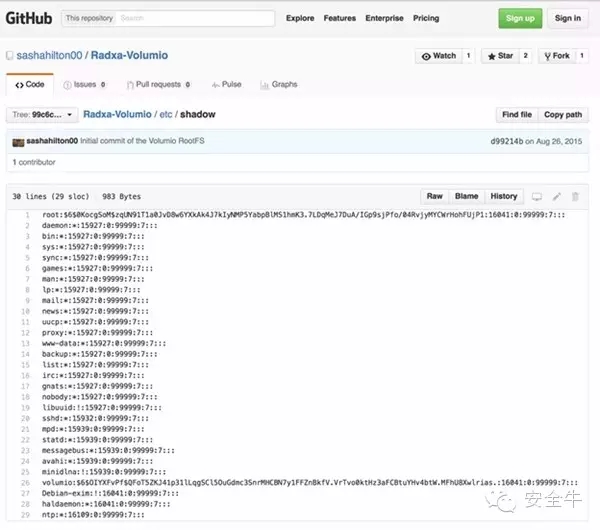Image resolution: width=600 pixels, height=530 pixels.
Task: Star the Radxa-Volumio repository
Action: (500, 56)
